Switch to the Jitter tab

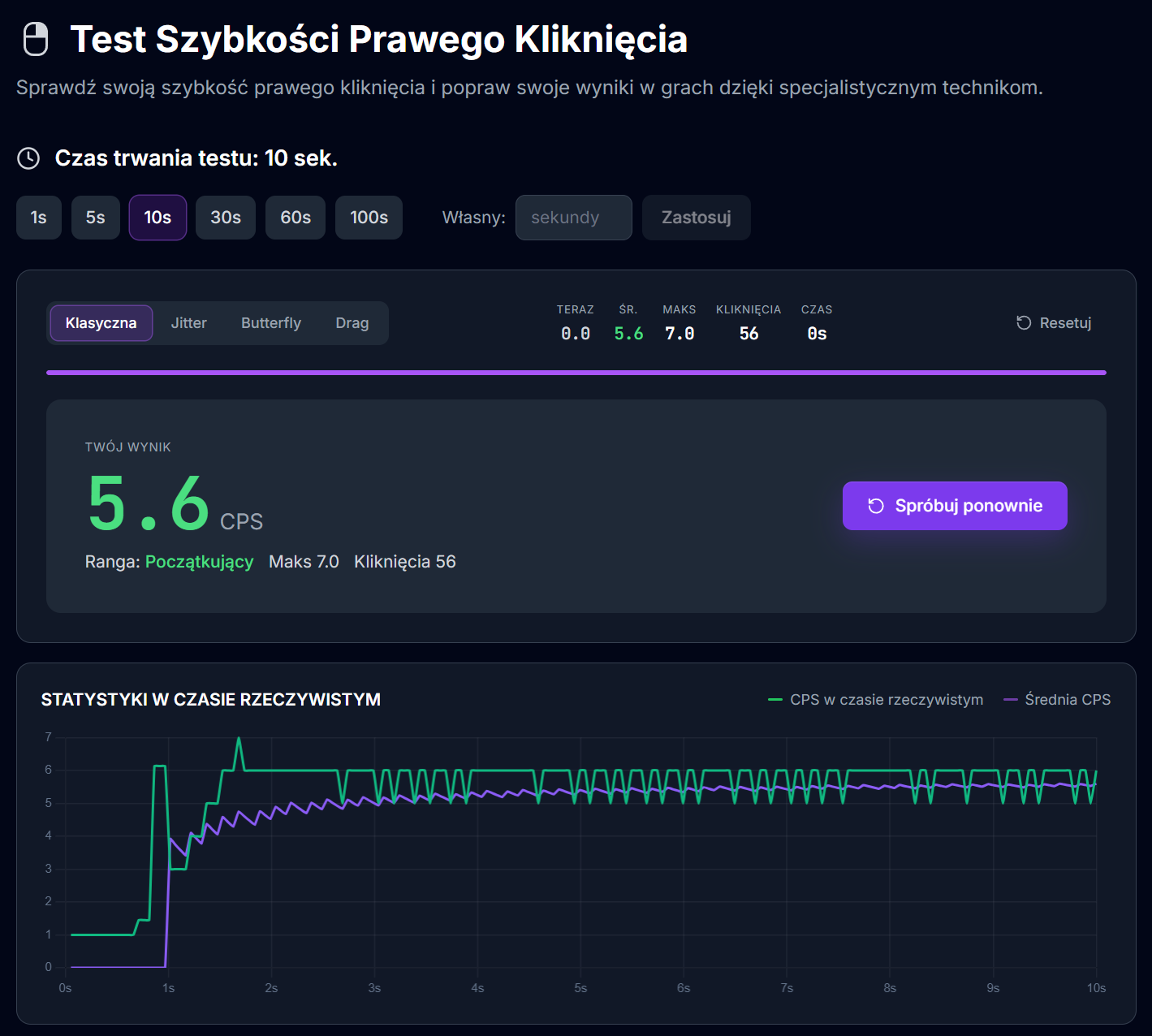point(189,323)
